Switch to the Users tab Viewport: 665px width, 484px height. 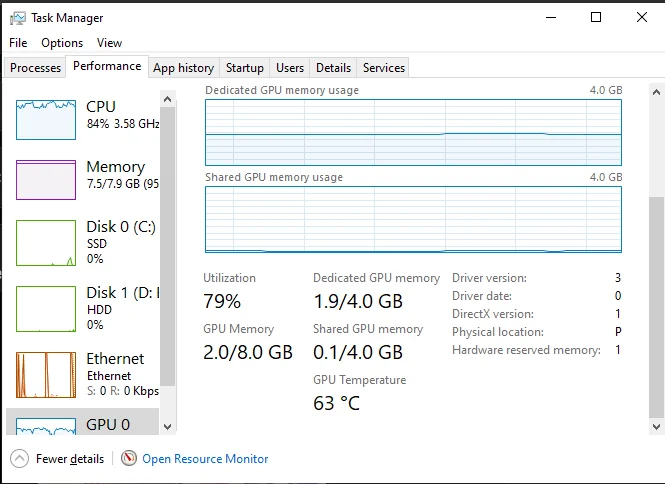point(290,68)
